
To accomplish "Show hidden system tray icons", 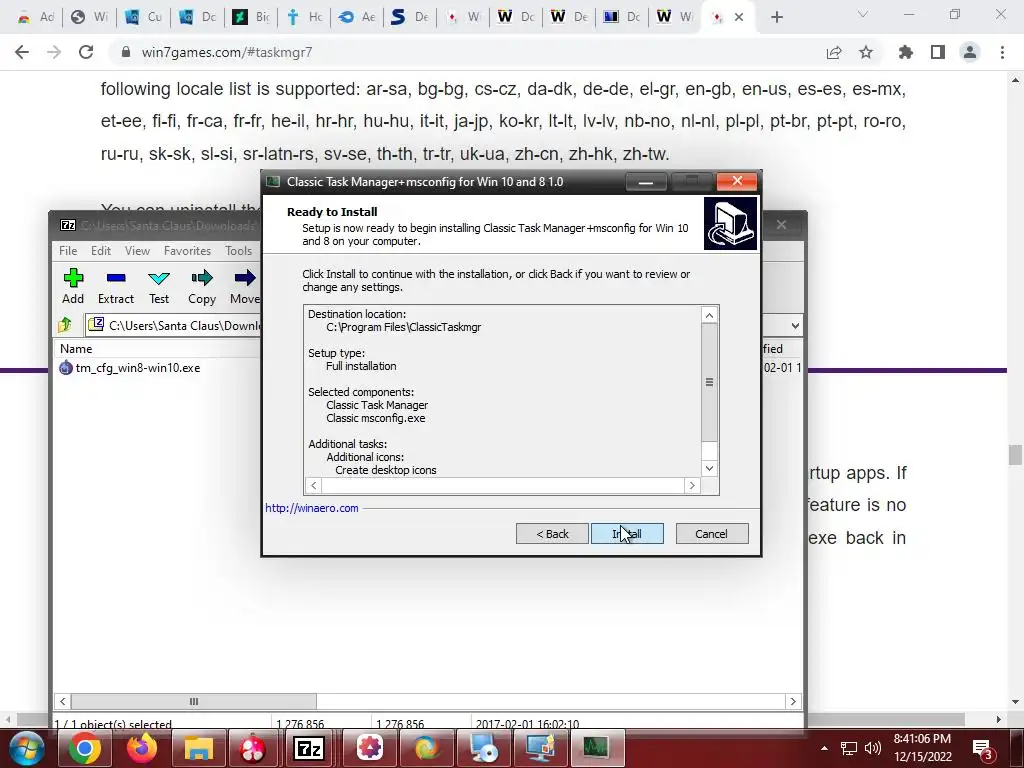I will pyautogui.click(x=824, y=748).
